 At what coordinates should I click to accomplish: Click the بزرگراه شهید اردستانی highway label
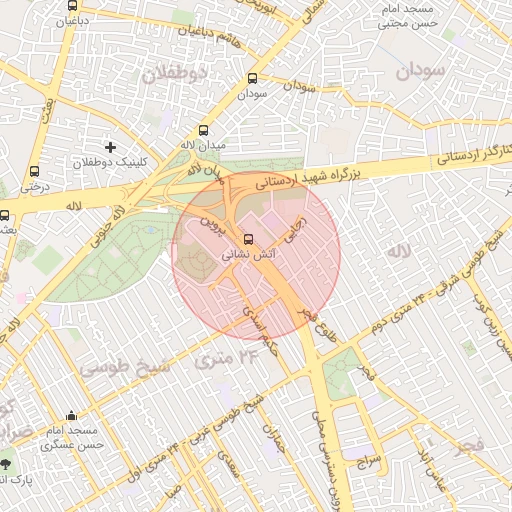pos(308,178)
